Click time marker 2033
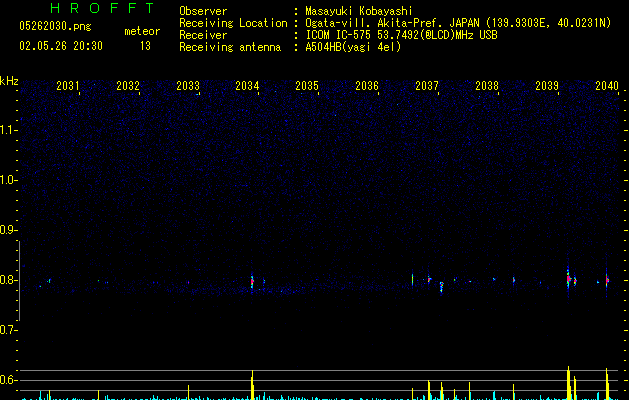Image resolution: width=629 pixels, height=400 pixels. 188,86
